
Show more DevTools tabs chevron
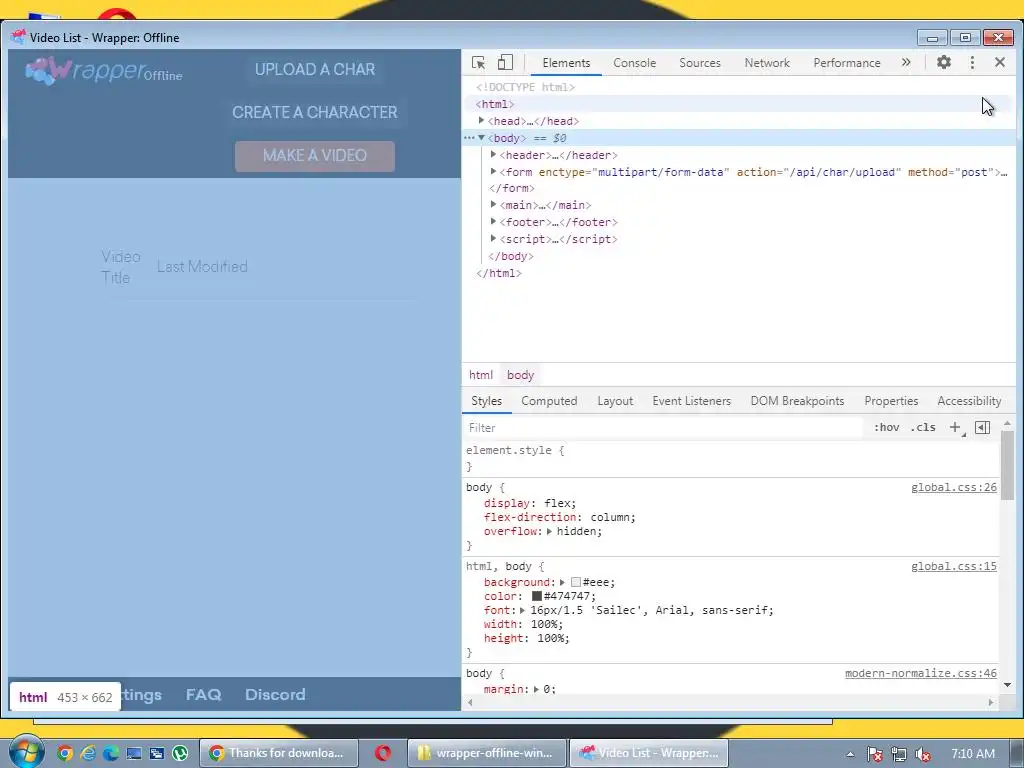click(x=906, y=63)
